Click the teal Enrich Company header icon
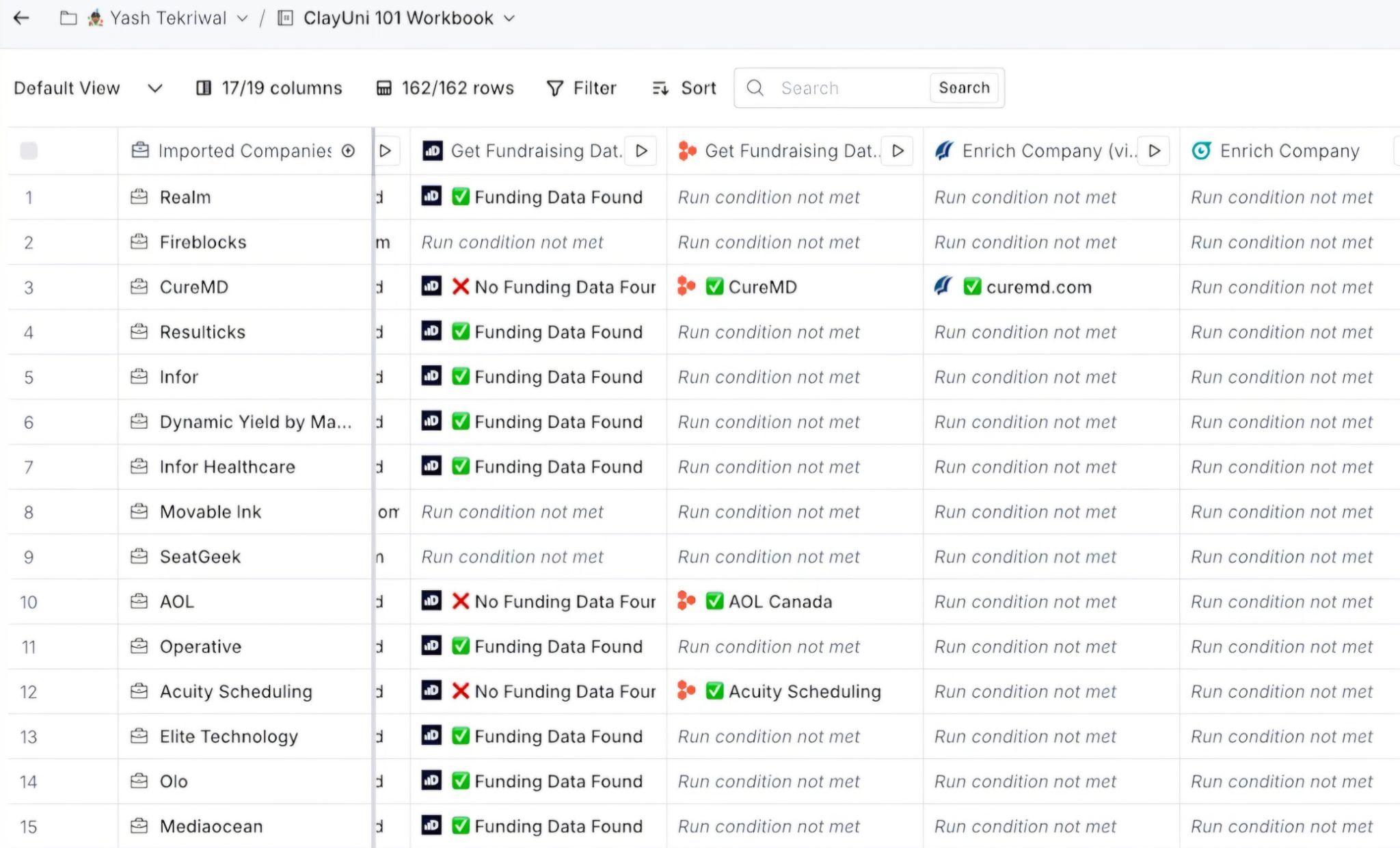The width and height of the screenshot is (1400, 848). [1201, 150]
